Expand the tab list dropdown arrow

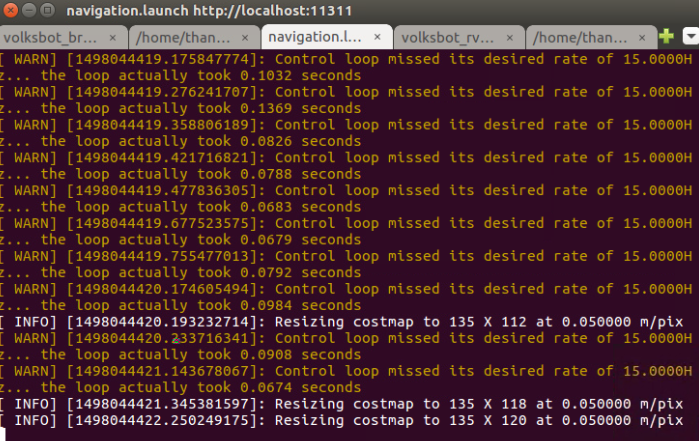click(689, 37)
